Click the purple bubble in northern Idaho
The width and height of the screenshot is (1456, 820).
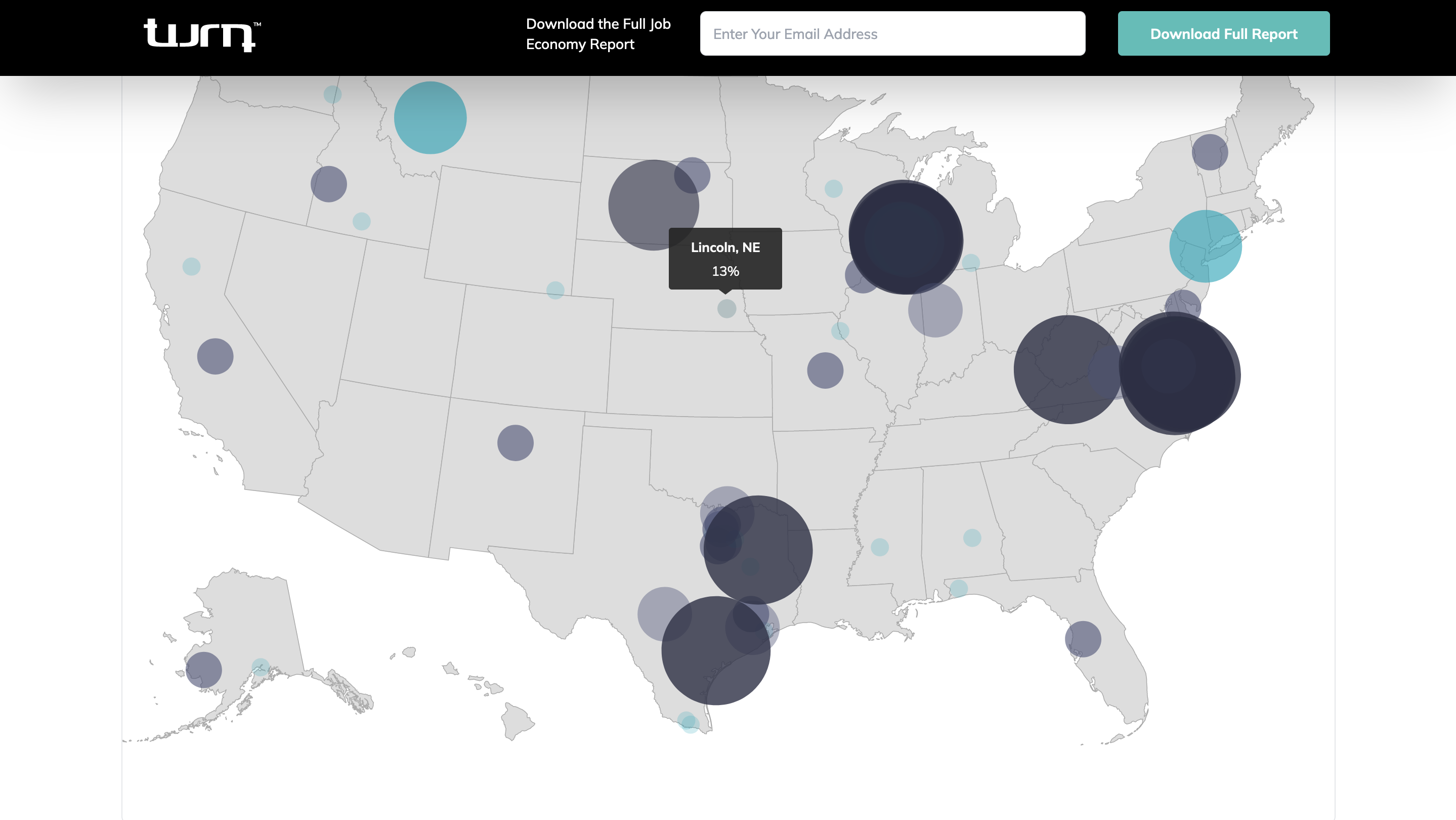pyautogui.click(x=328, y=184)
